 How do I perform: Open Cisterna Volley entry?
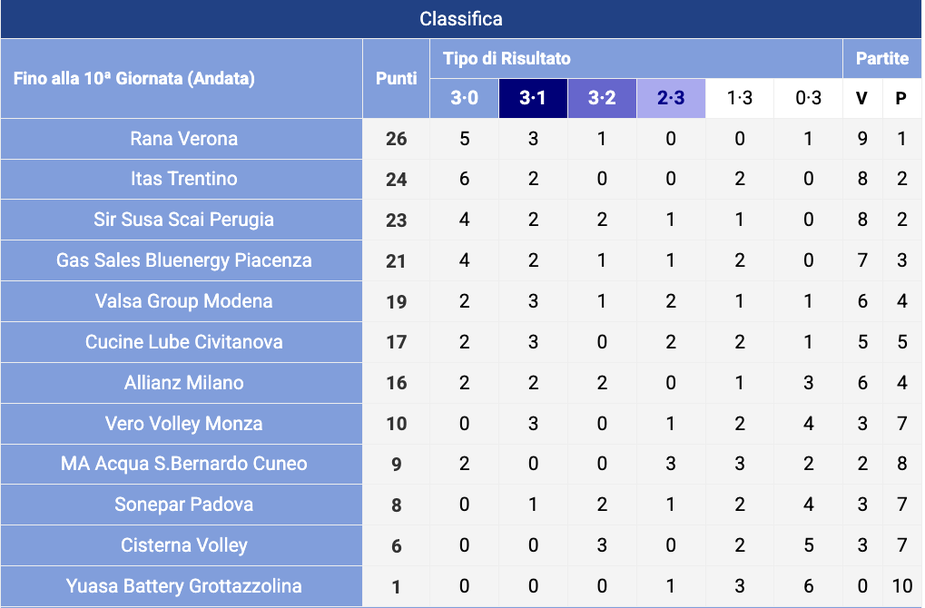coord(184,546)
